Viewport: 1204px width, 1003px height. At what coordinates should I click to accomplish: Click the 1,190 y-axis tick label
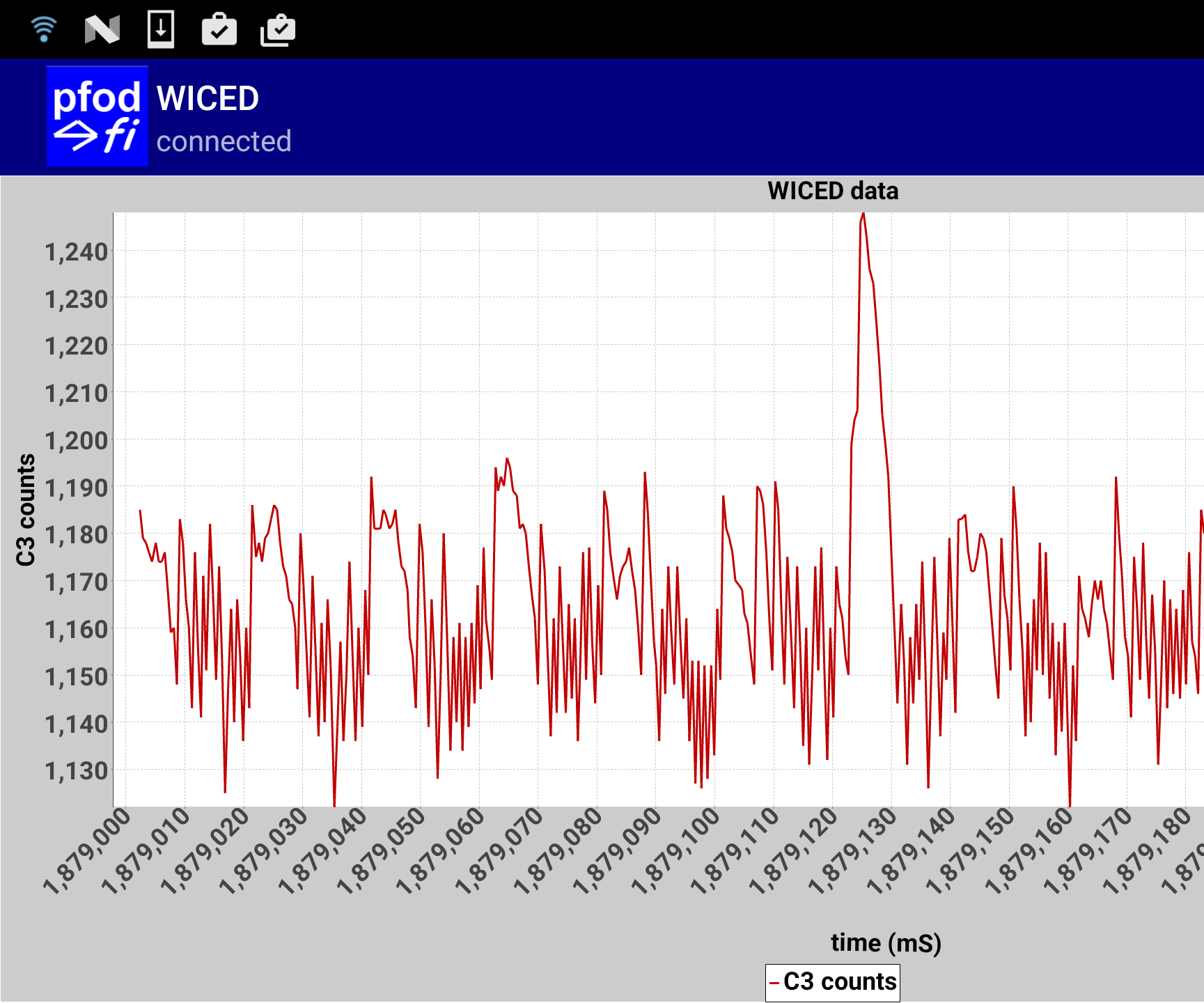[x=77, y=488]
